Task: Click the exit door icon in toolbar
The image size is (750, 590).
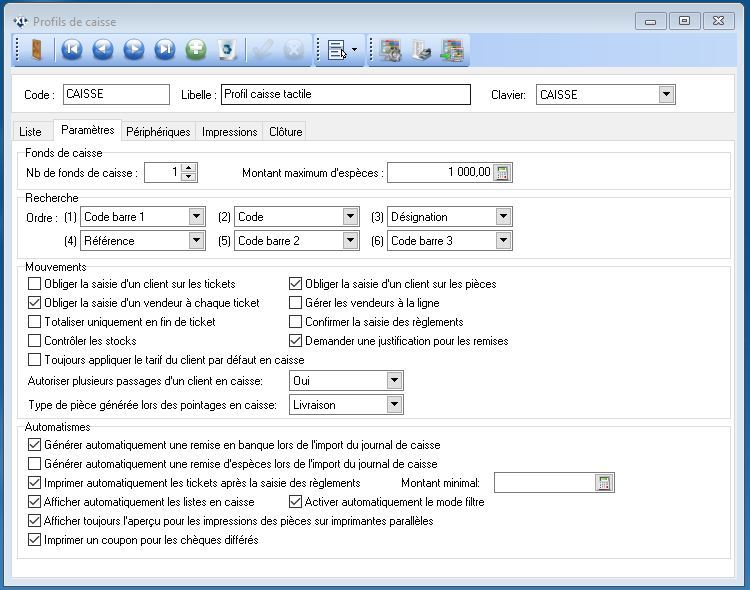Action: point(36,49)
